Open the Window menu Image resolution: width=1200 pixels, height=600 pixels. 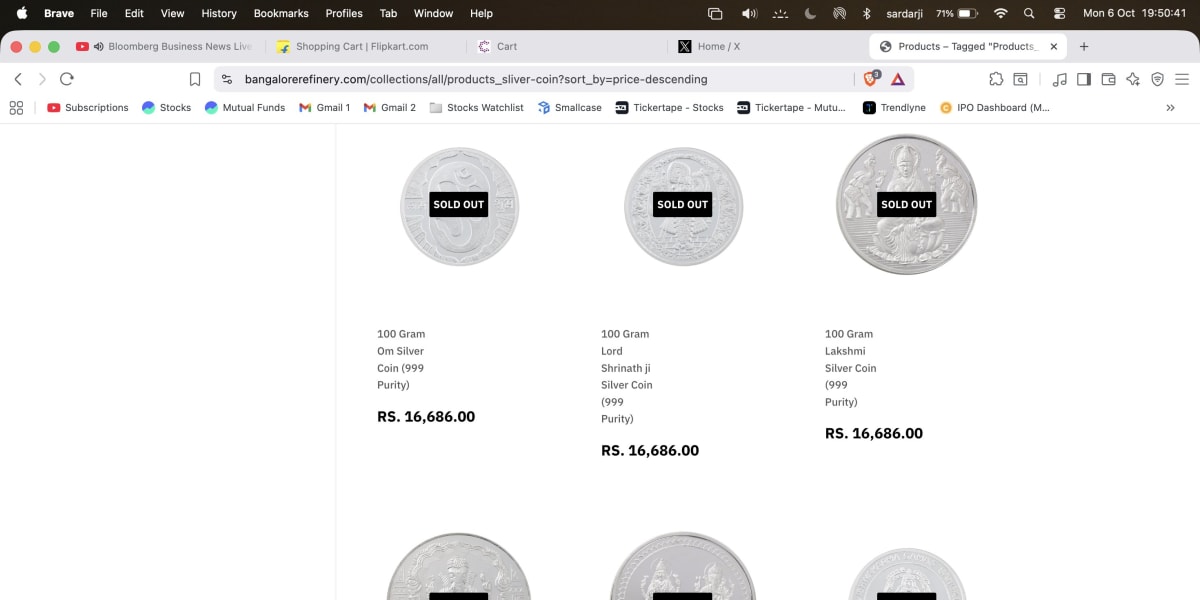tap(433, 13)
